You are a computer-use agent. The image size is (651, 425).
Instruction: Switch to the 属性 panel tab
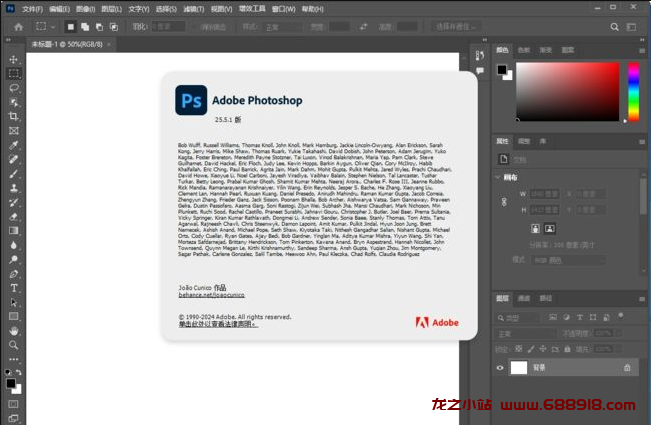502,141
